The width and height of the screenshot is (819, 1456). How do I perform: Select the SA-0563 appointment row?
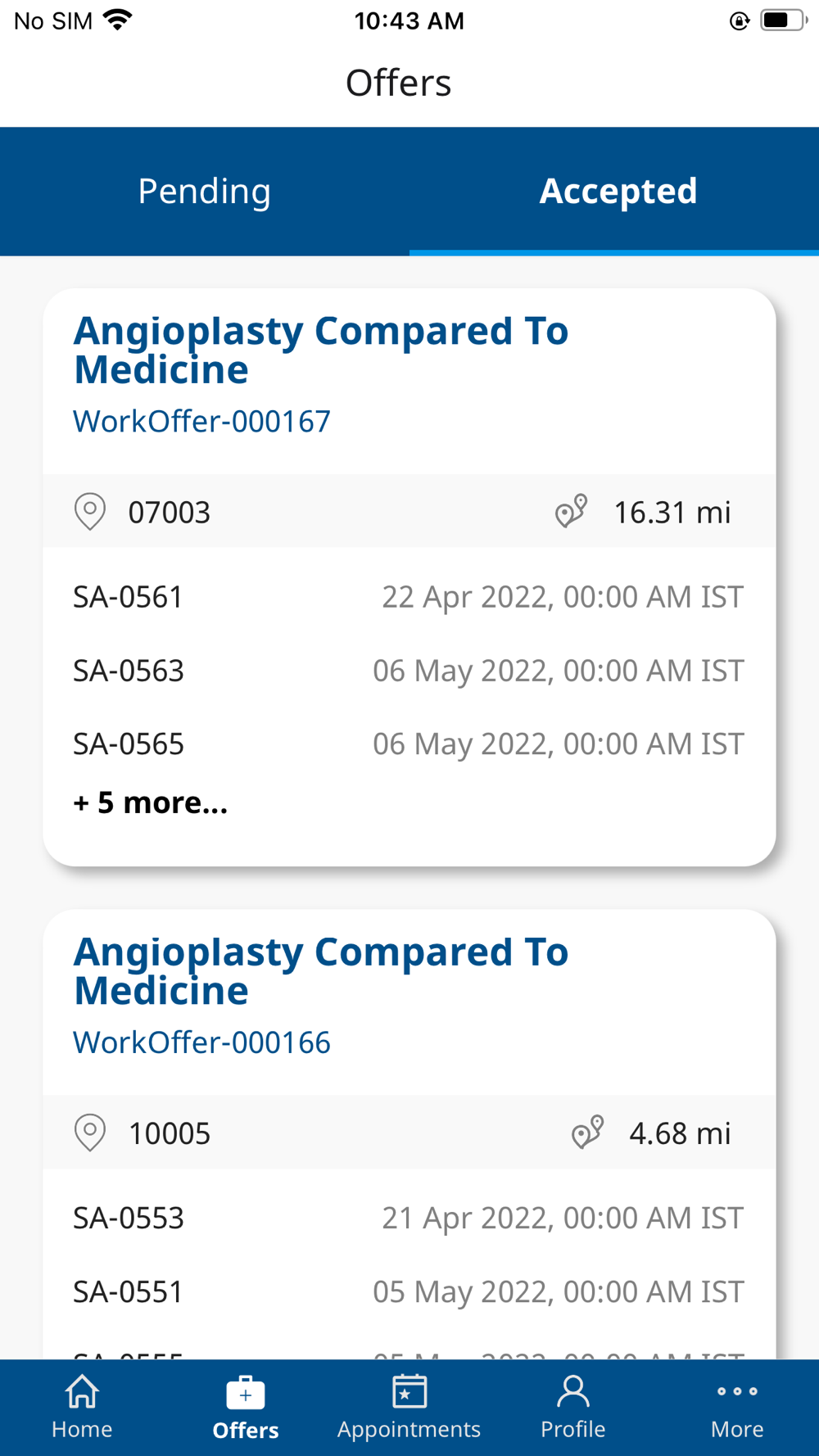pyautogui.click(x=408, y=671)
